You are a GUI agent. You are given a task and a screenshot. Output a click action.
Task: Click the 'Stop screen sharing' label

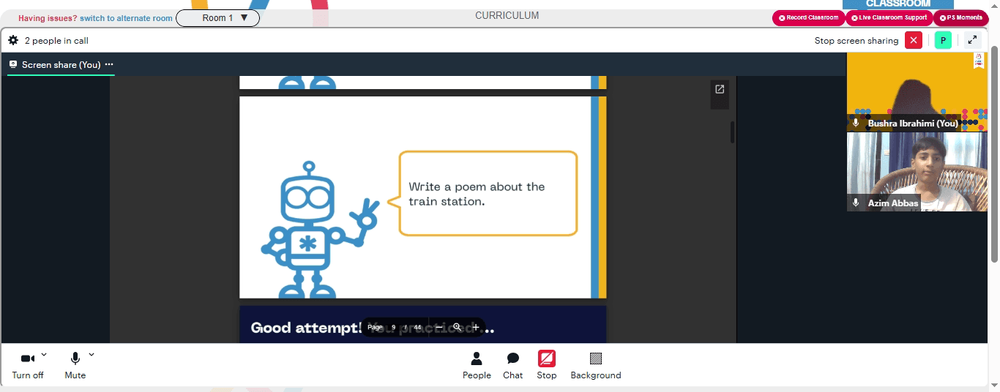[856, 41]
